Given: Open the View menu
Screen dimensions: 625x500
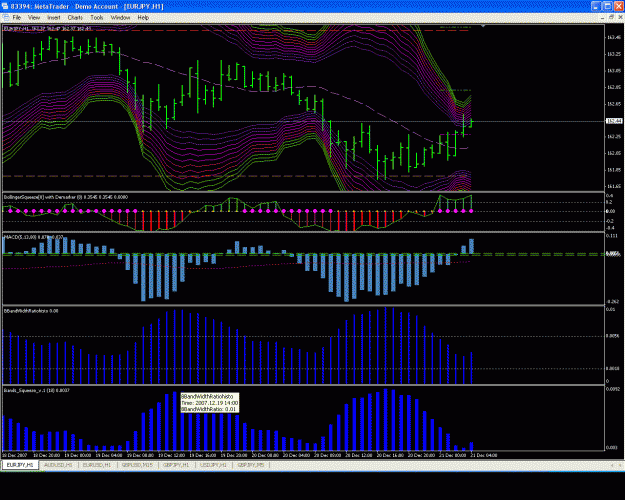Looking at the screenshot, I should (34, 18).
